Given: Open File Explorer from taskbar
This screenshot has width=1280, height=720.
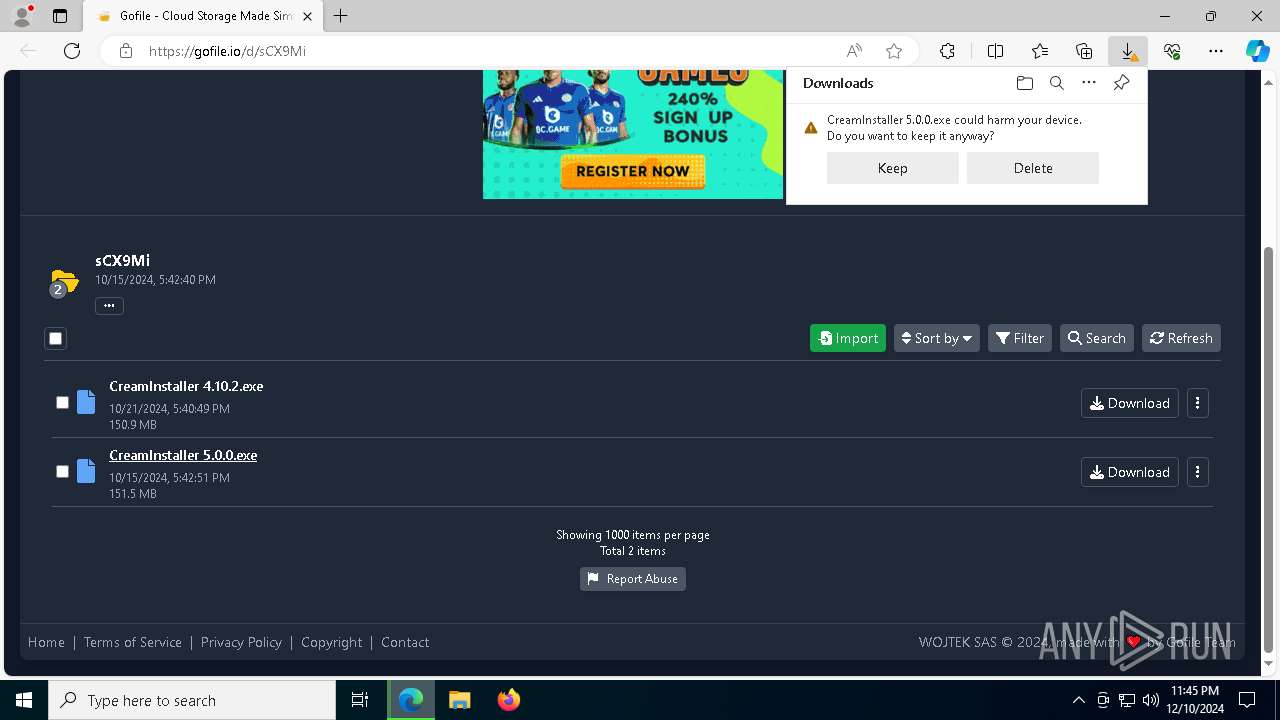Looking at the screenshot, I should pos(459,700).
